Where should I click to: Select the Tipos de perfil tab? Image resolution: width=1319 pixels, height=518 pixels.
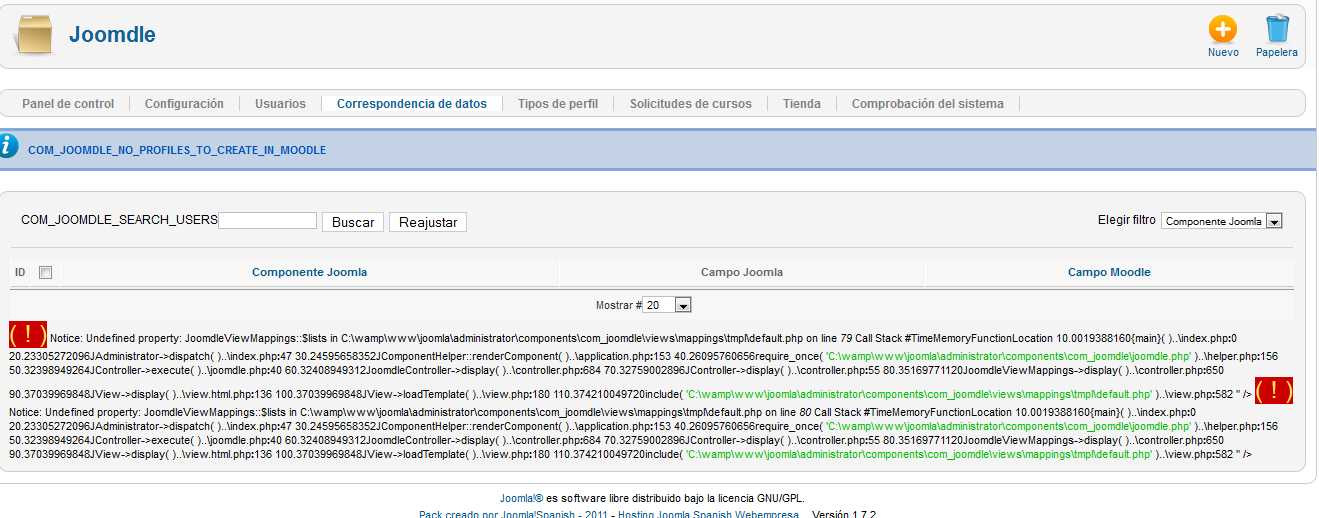pos(558,104)
